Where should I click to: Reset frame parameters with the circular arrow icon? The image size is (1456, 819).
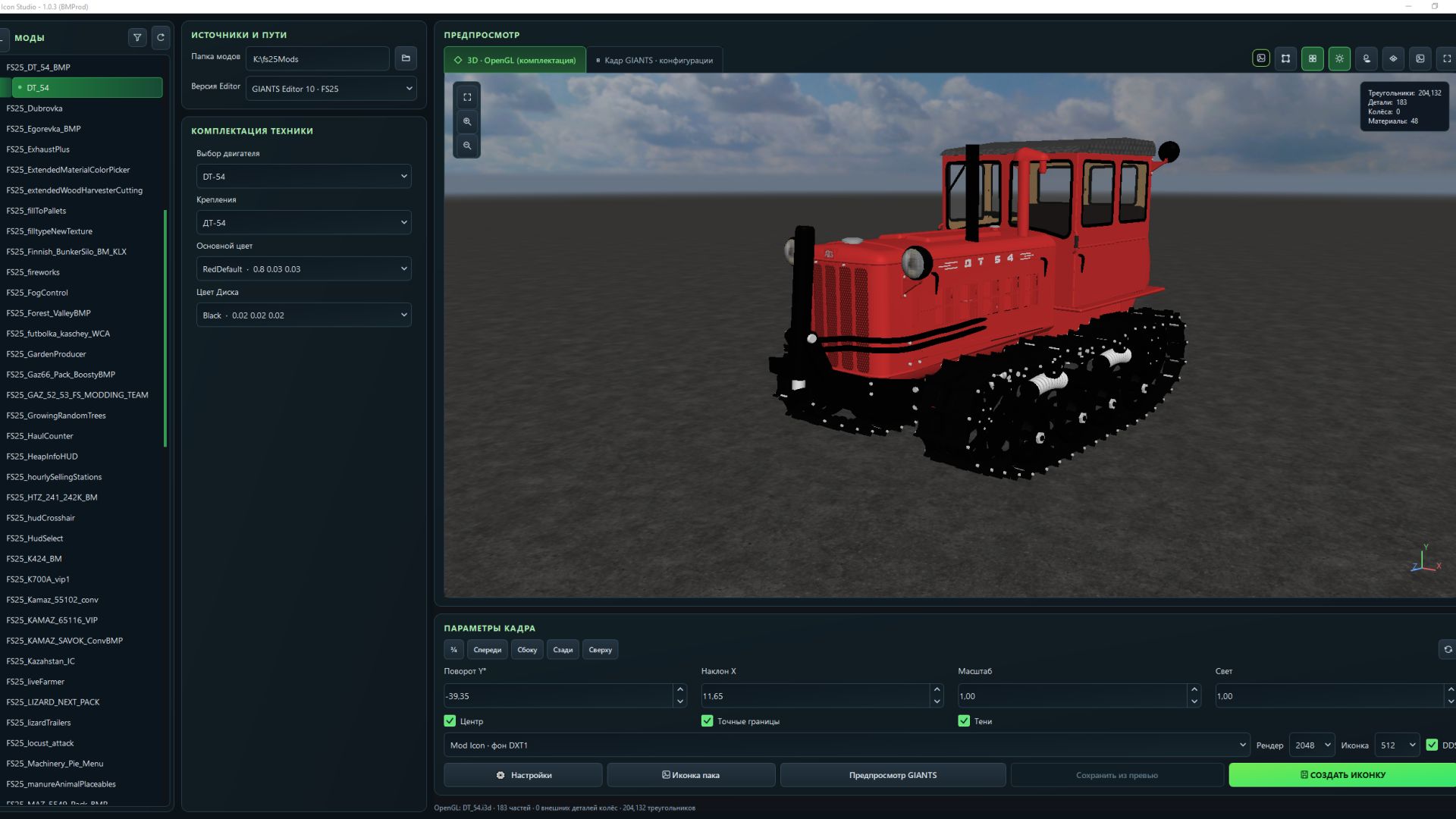click(1448, 649)
